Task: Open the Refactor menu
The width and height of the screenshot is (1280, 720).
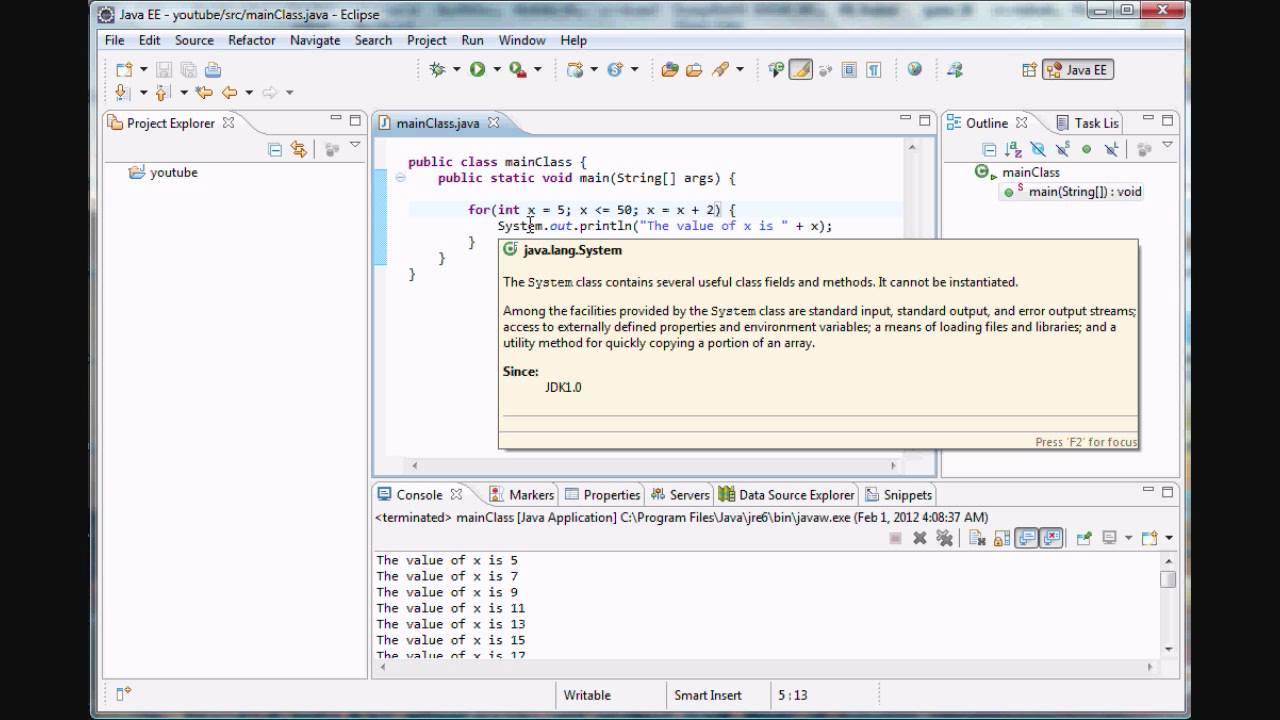Action: click(x=252, y=40)
